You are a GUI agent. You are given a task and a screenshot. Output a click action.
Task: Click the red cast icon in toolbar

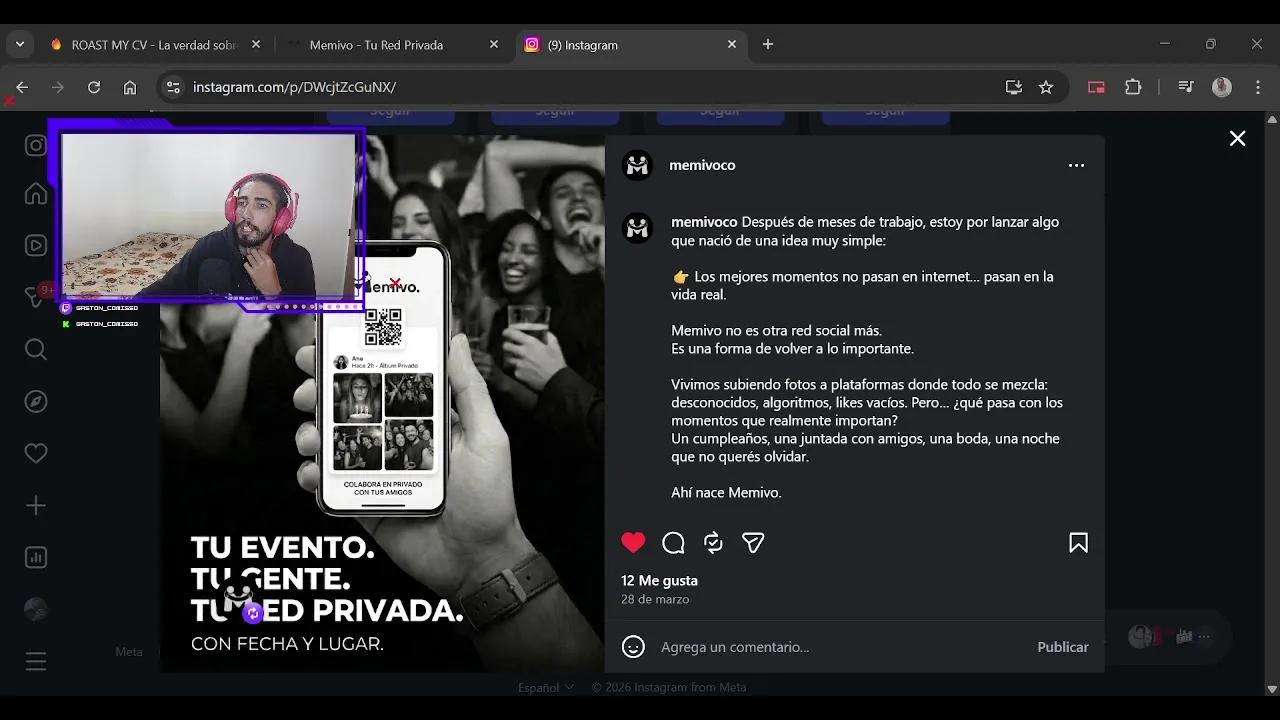pyautogui.click(x=1096, y=87)
